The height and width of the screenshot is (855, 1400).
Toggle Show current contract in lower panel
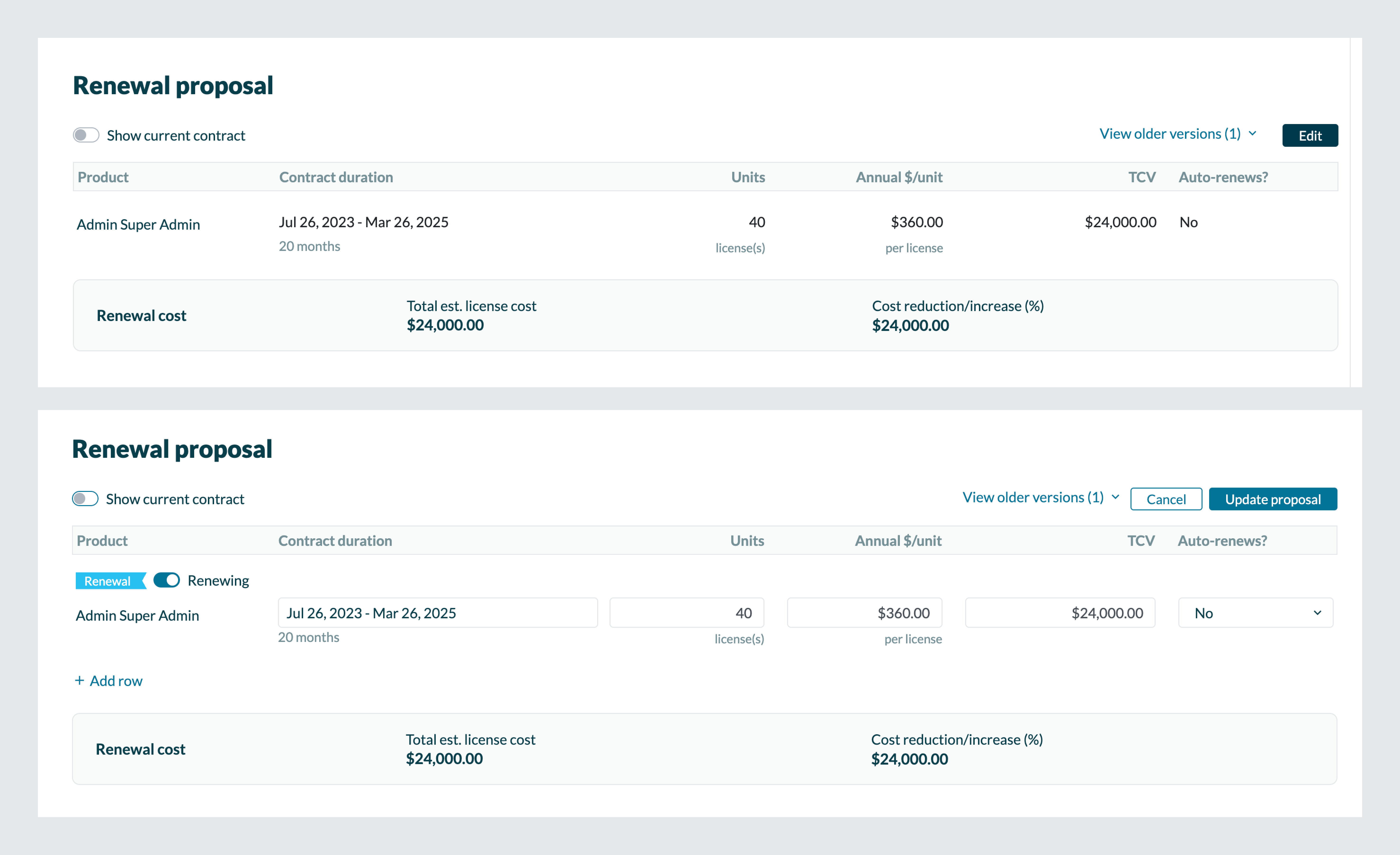pos(85,499)
